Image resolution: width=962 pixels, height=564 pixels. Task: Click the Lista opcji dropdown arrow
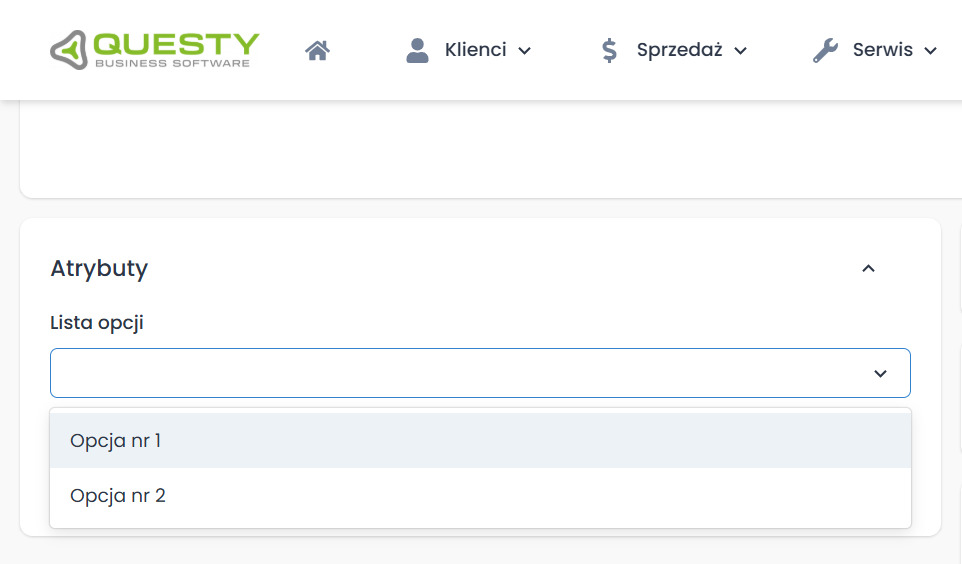(x=880, y=373)
